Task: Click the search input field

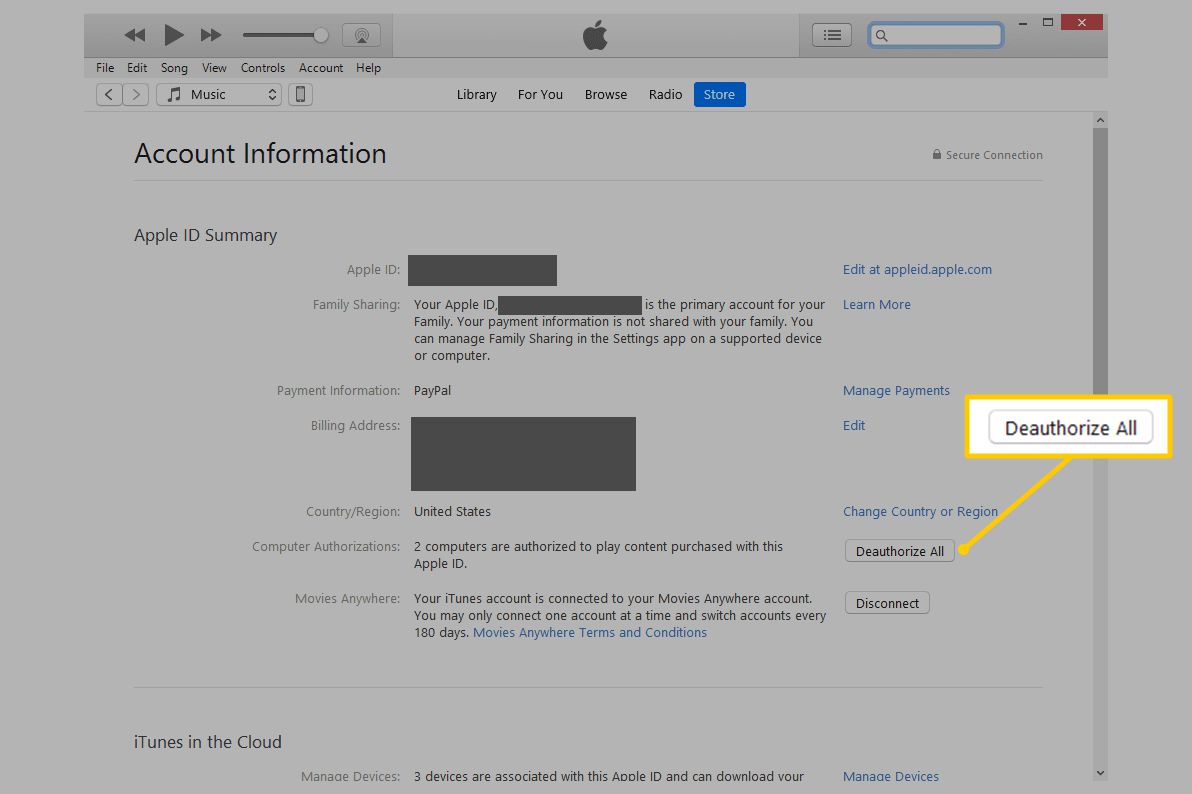Action: 944,36
